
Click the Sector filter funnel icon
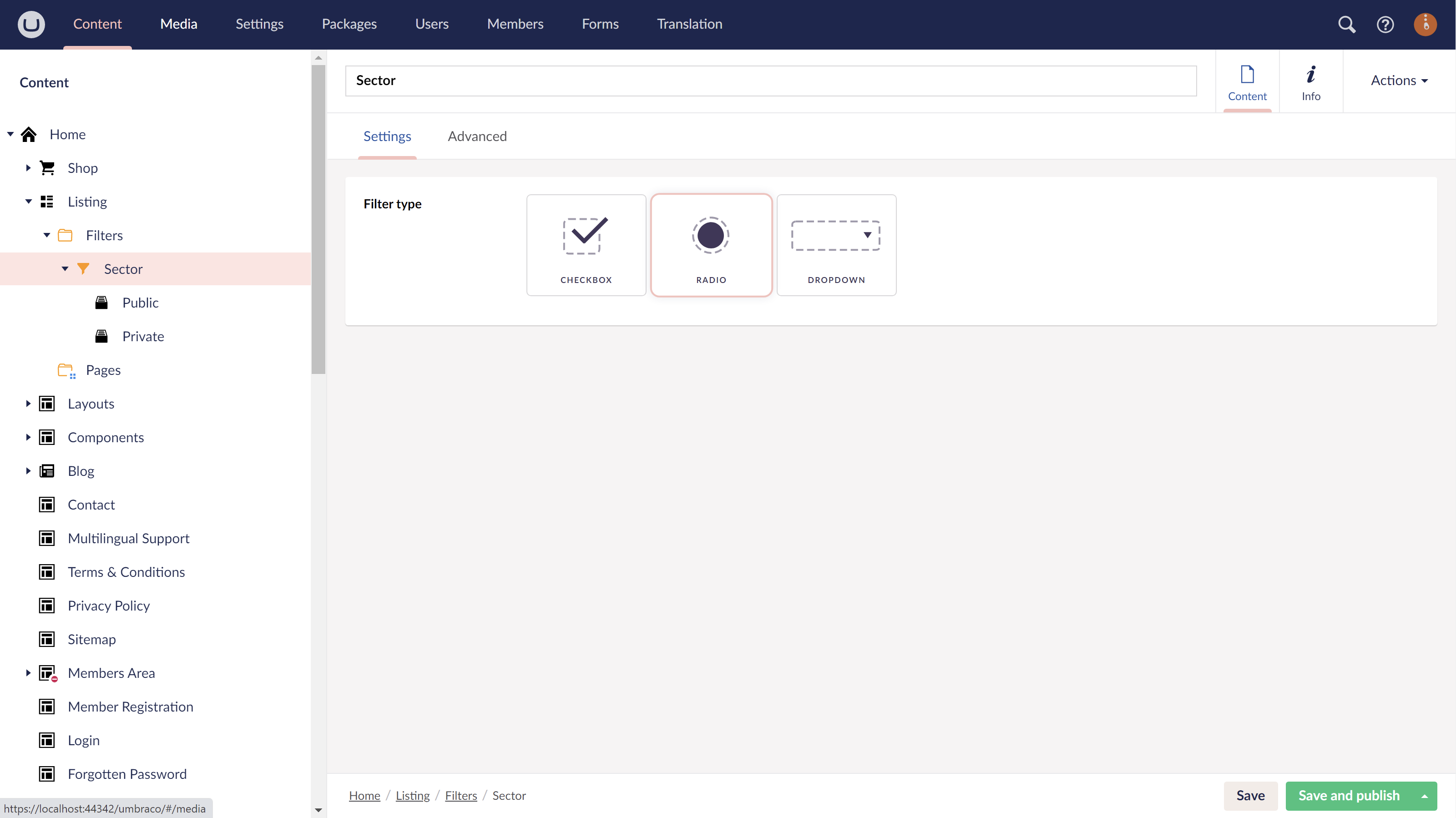coord(83,268)
